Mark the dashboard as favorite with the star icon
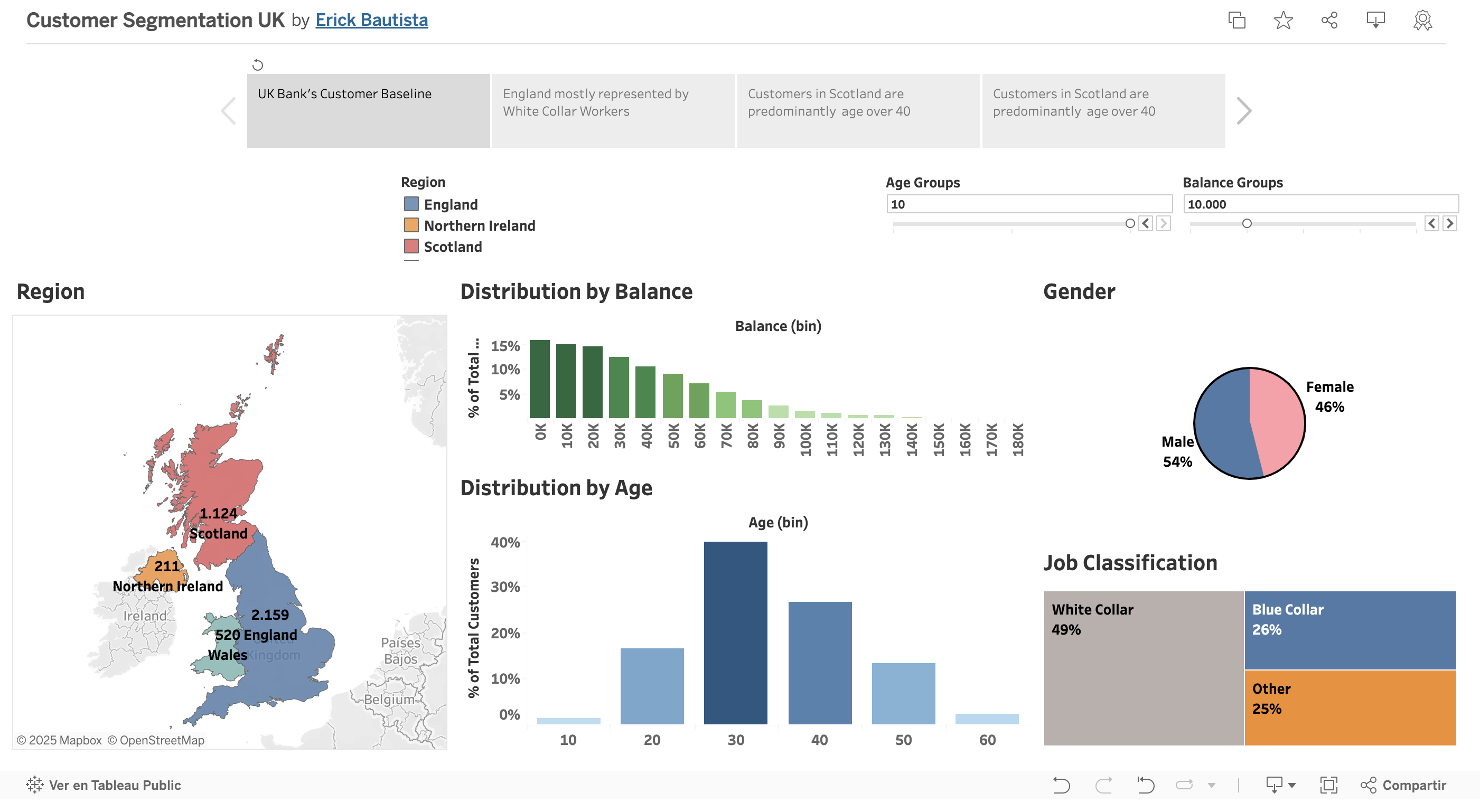The image size is (1480, 812). click(x=1282, y=20)
